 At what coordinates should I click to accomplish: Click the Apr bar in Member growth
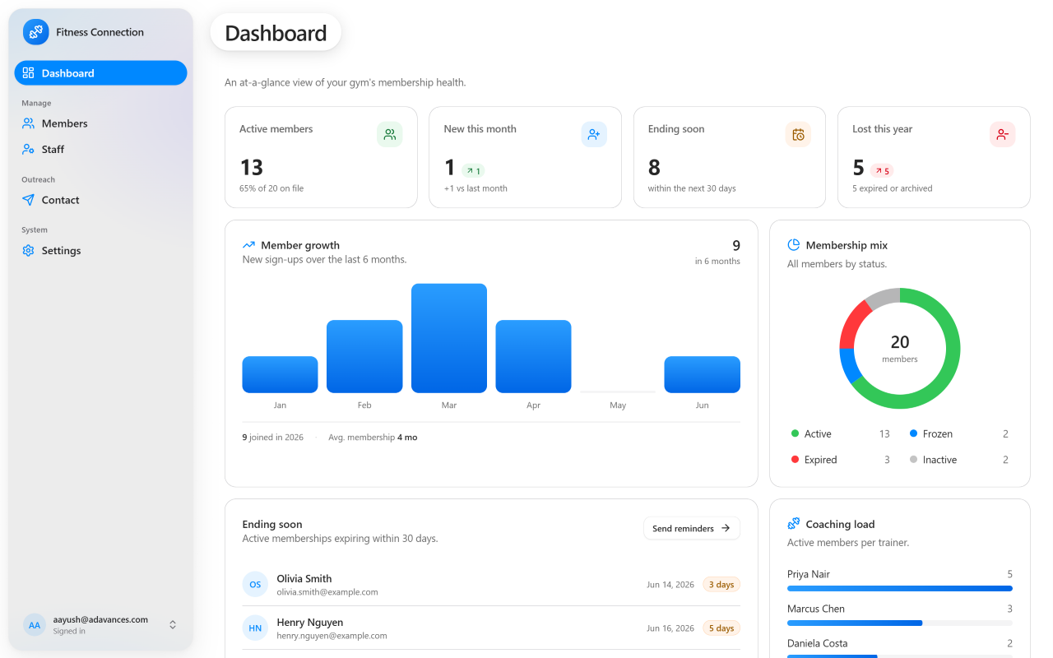click(533, 357)
